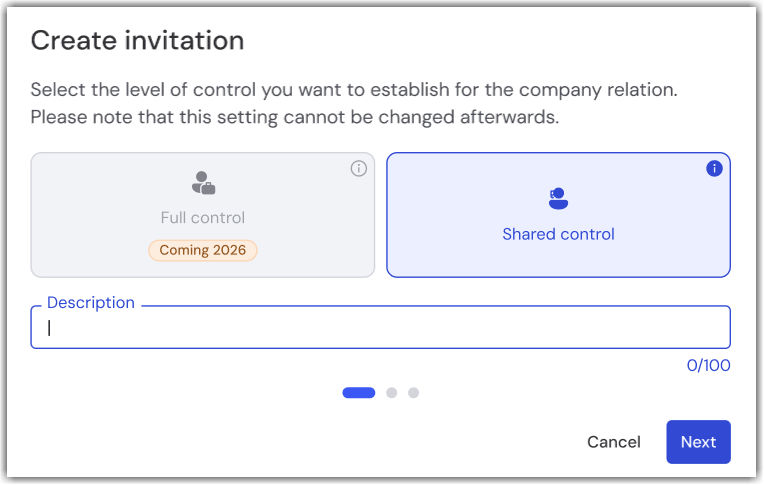Jump to the third step dot

pos(414,393)
